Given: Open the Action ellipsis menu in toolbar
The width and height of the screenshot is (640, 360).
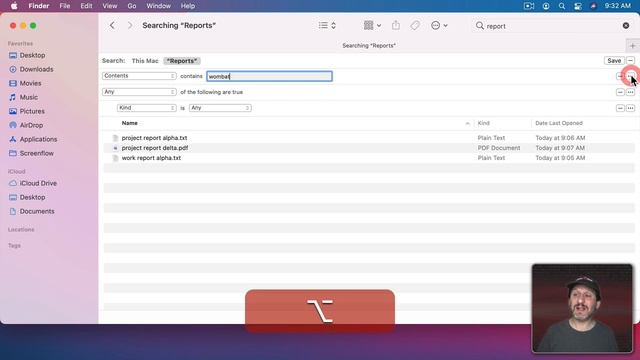Looking at the screenshot, I should [439, 25].
